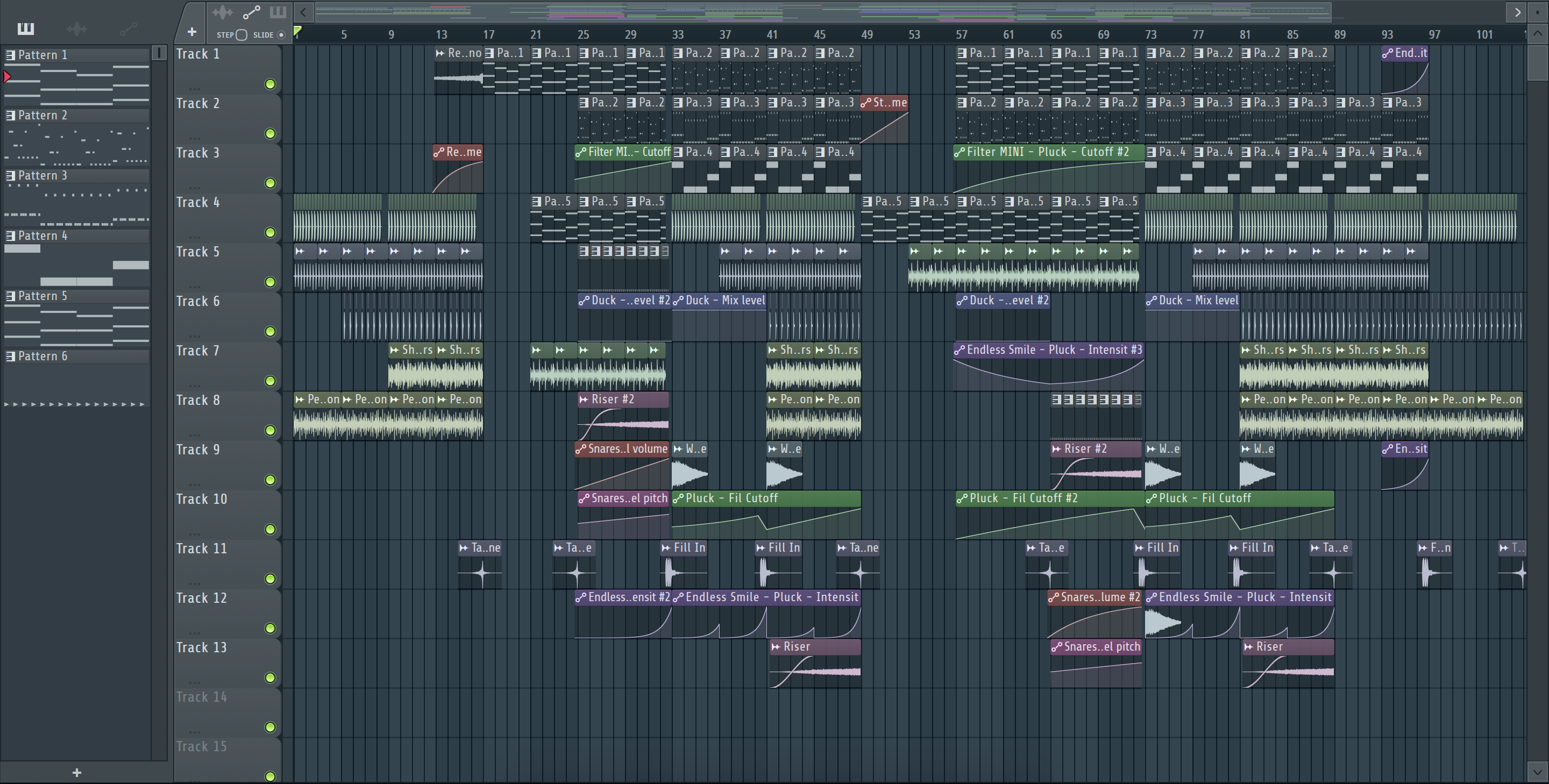Show audio clips in the picker panel
This screenshot has width=1549, height=784.
77,28
